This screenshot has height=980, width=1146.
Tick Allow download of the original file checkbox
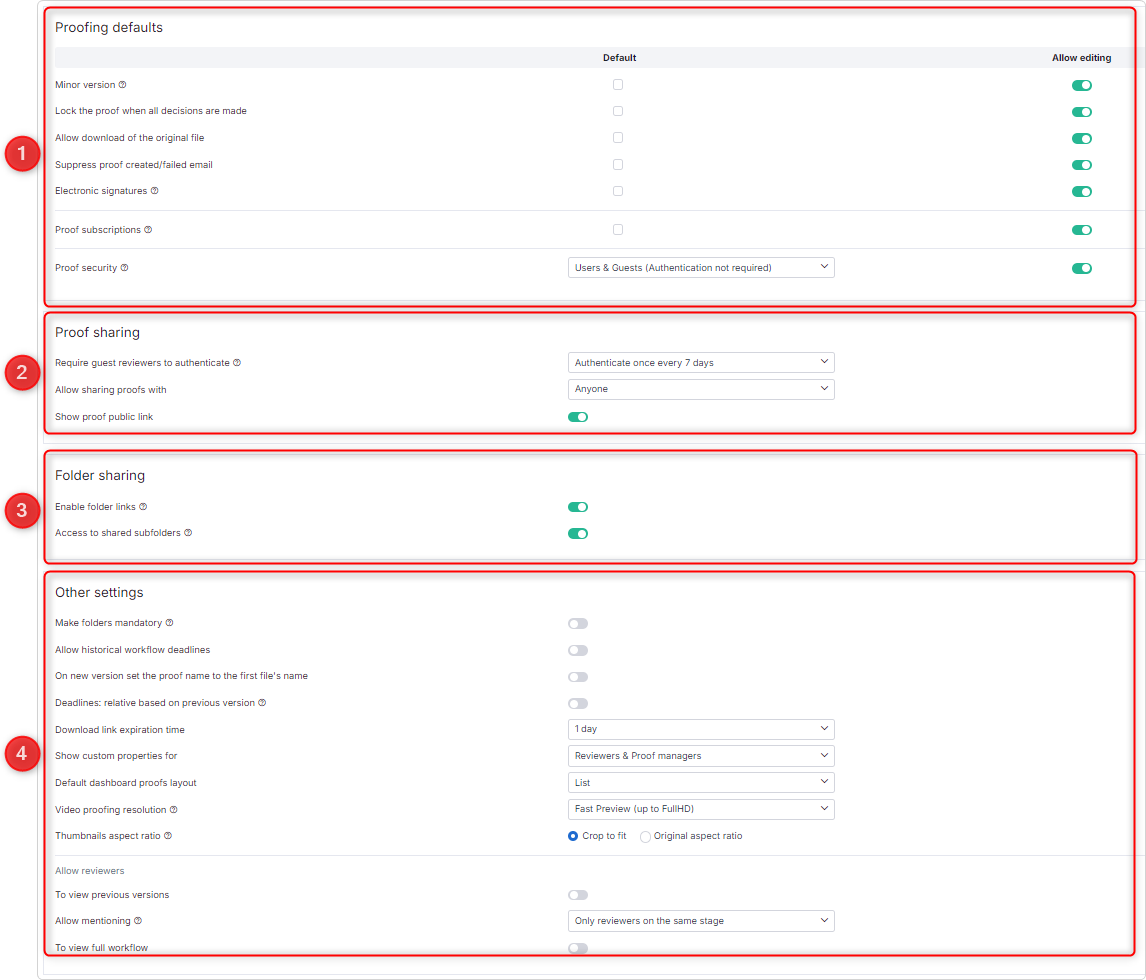618,137
